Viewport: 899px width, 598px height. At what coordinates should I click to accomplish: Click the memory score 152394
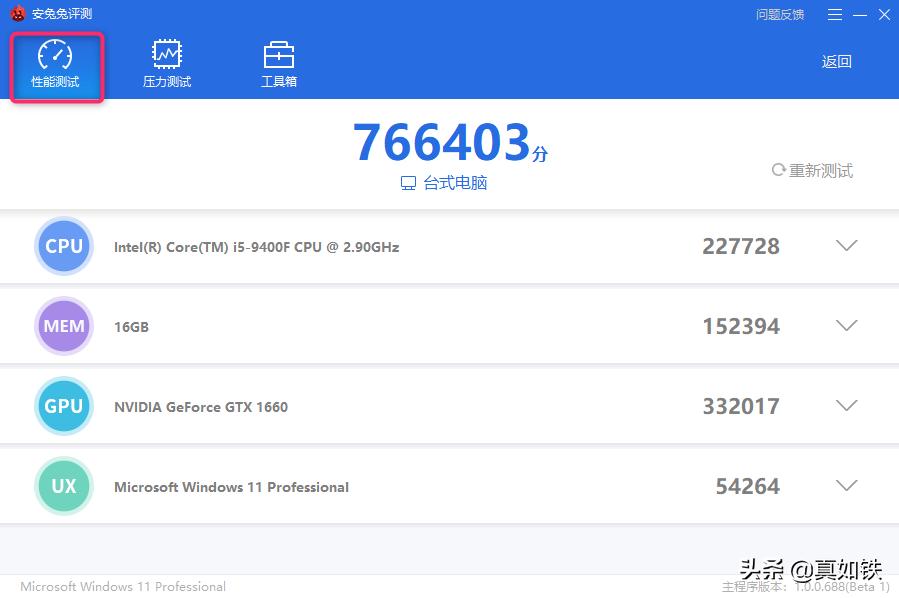click(x=741, y=326)
